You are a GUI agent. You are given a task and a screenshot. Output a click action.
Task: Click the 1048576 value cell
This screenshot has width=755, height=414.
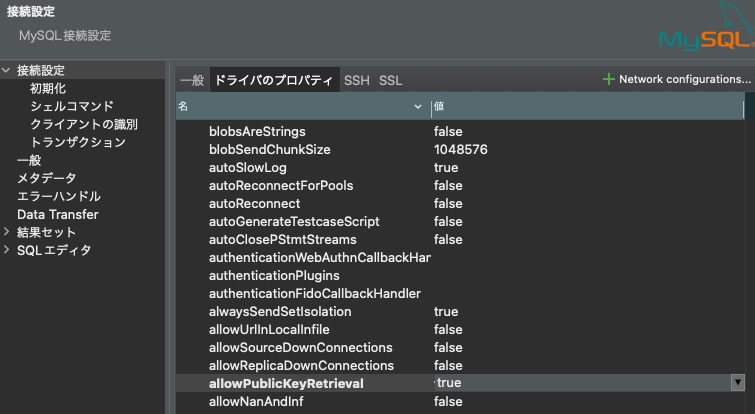[461, 150]
